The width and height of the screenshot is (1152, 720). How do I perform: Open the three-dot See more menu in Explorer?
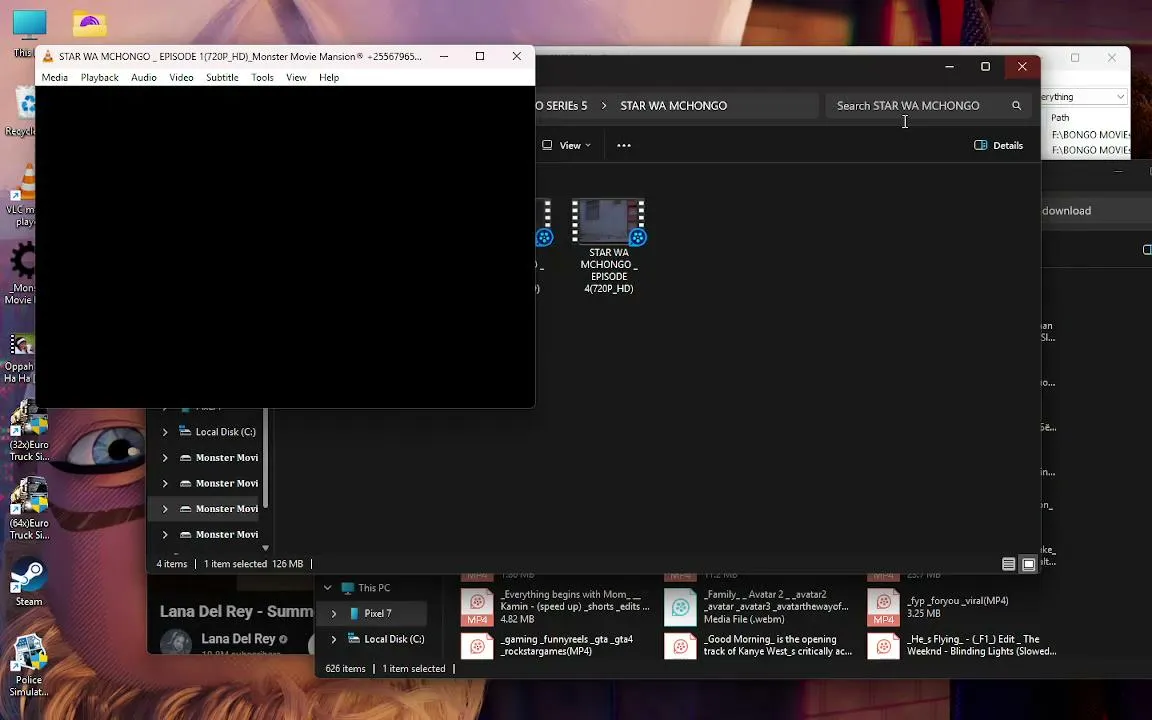coord(624,145)
